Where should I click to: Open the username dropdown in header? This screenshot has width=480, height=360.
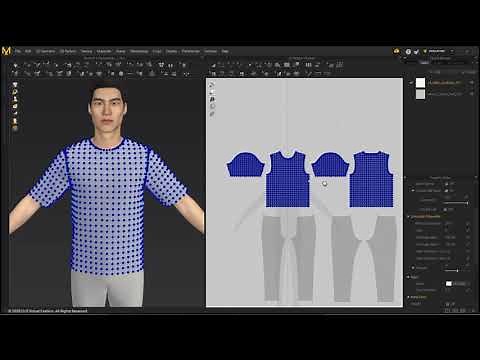point(452,51)
